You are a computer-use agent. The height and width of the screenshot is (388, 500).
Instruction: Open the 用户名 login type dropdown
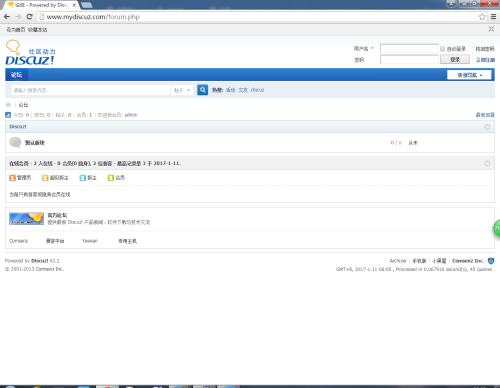(364, 49)
